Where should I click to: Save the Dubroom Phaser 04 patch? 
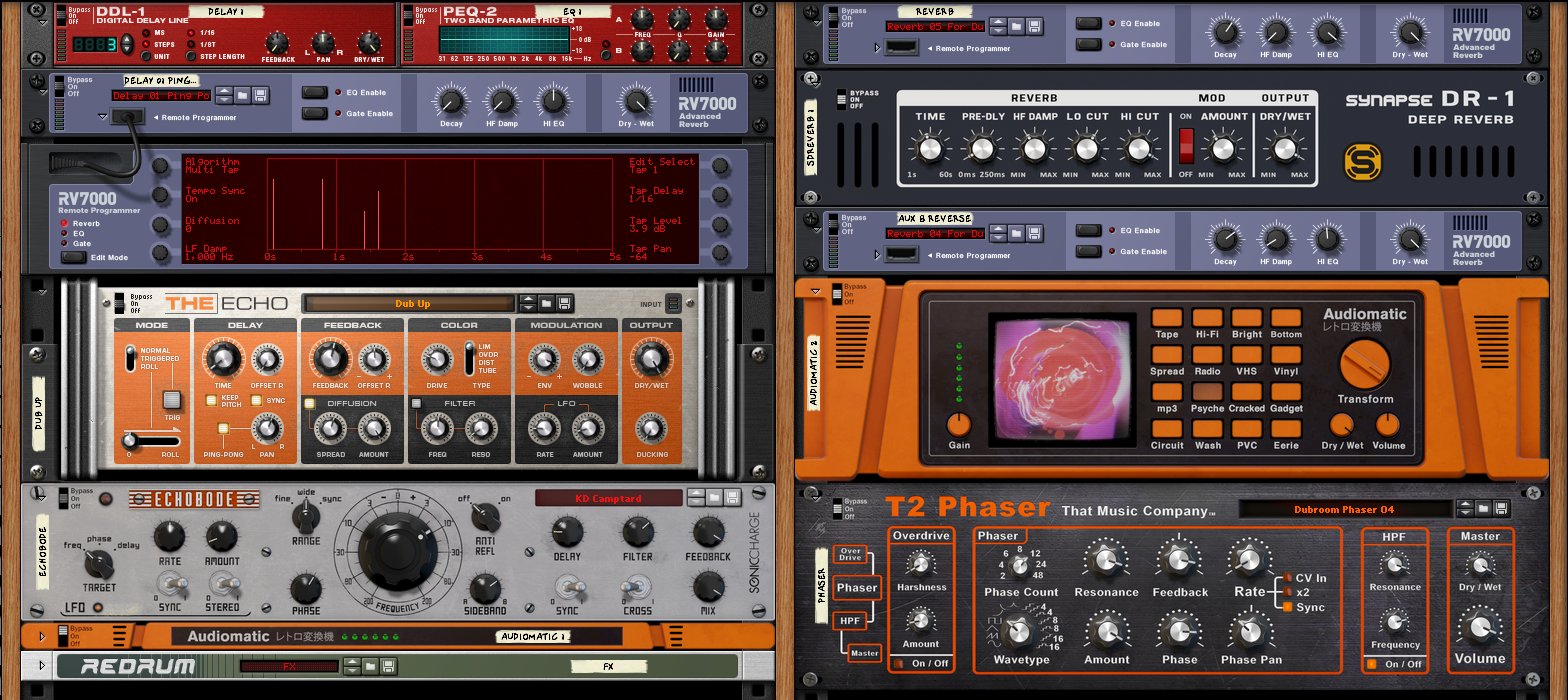[x=1500, y=509]
